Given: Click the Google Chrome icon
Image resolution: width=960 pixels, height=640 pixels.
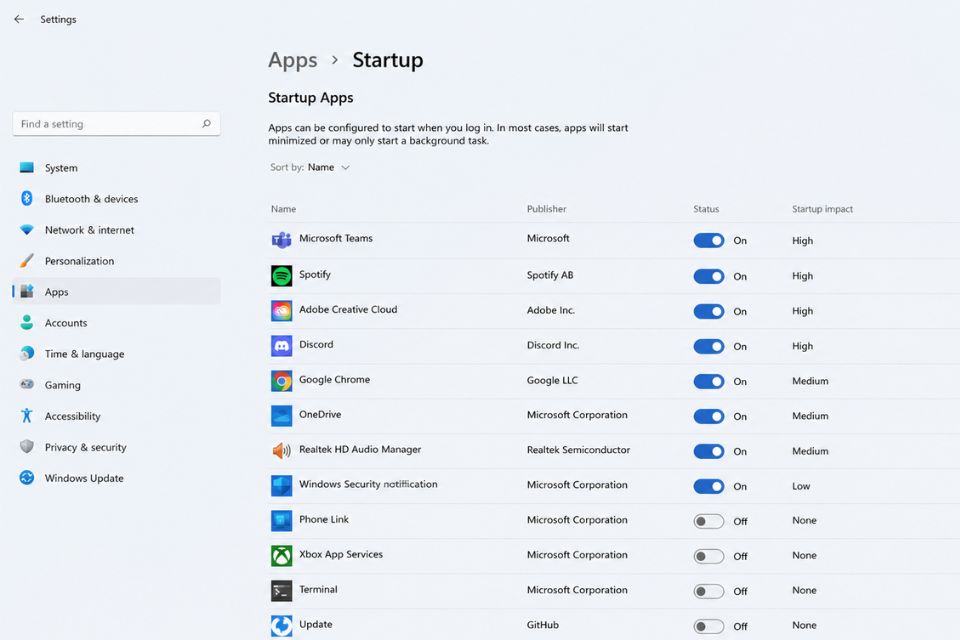Looking at the screenshot, I should (282, 381).
